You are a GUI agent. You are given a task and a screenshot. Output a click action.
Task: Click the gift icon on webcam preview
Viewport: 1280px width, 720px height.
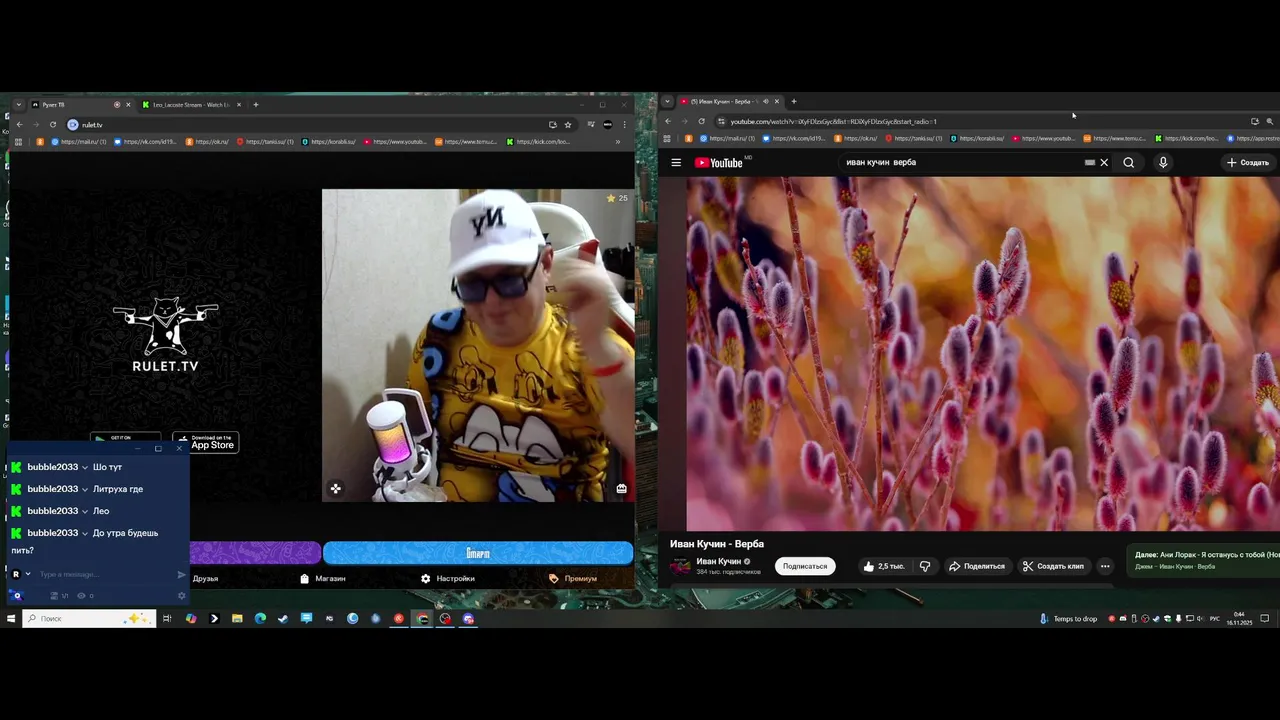tap(621, 489)
